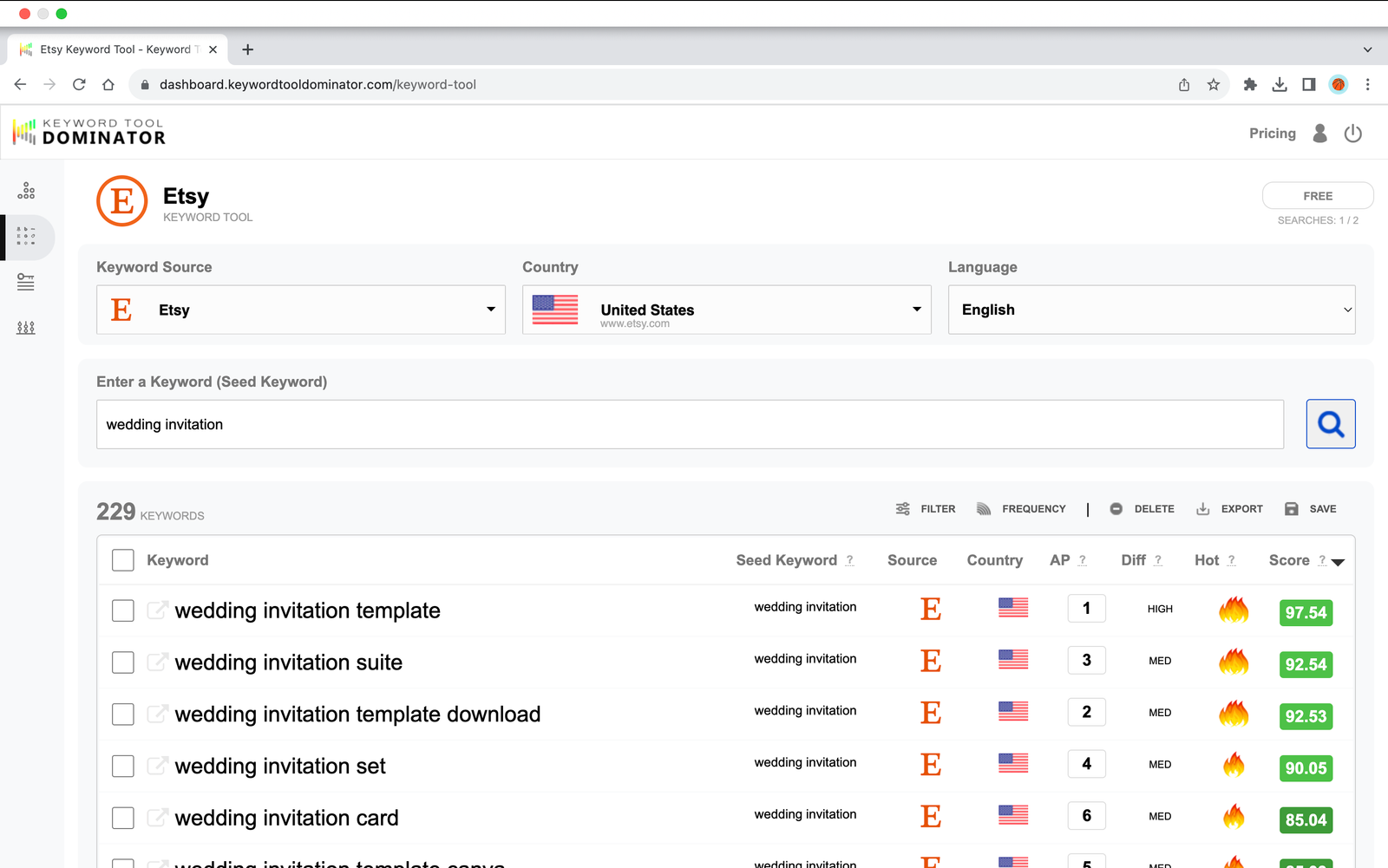Open the Keyword Source Etsy dropdown
1388x868 pixels.
coord(301,310)
